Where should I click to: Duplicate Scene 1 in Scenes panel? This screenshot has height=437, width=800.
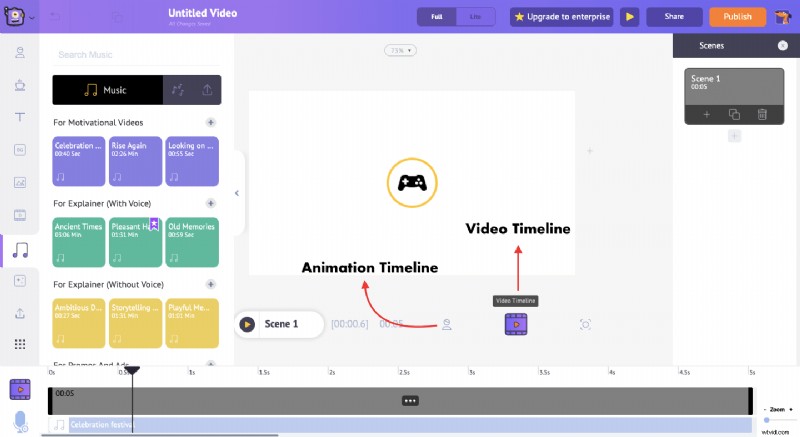(734, 115)
